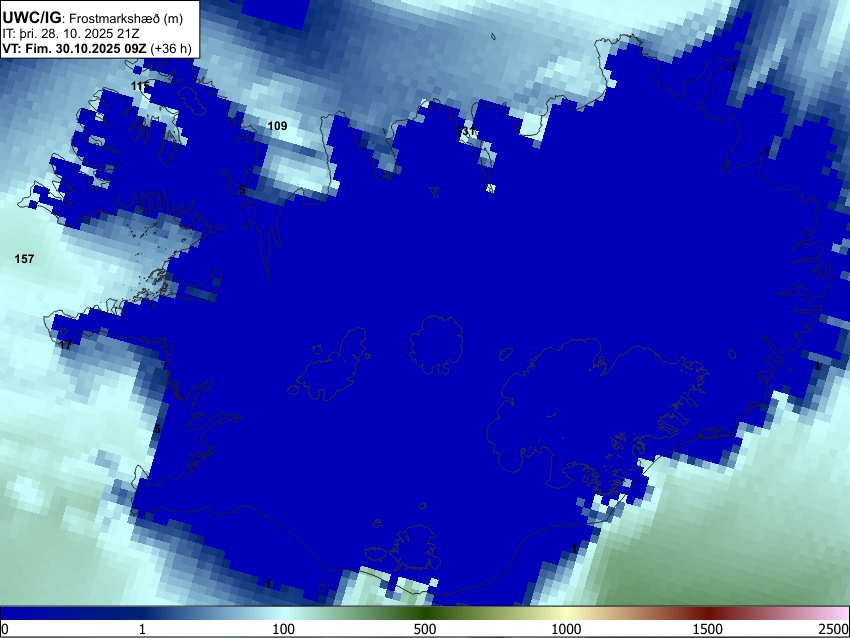The image size is (850, 638).
Task: Click the map value label '109'
Action: [x=278, y=126]
